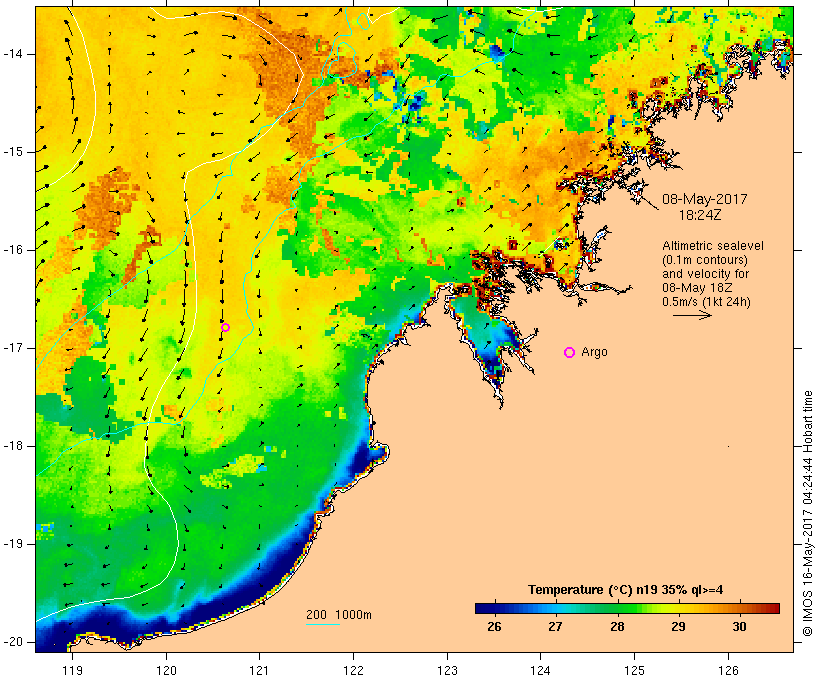Click the '200 1000m' depth contour label

339,615
